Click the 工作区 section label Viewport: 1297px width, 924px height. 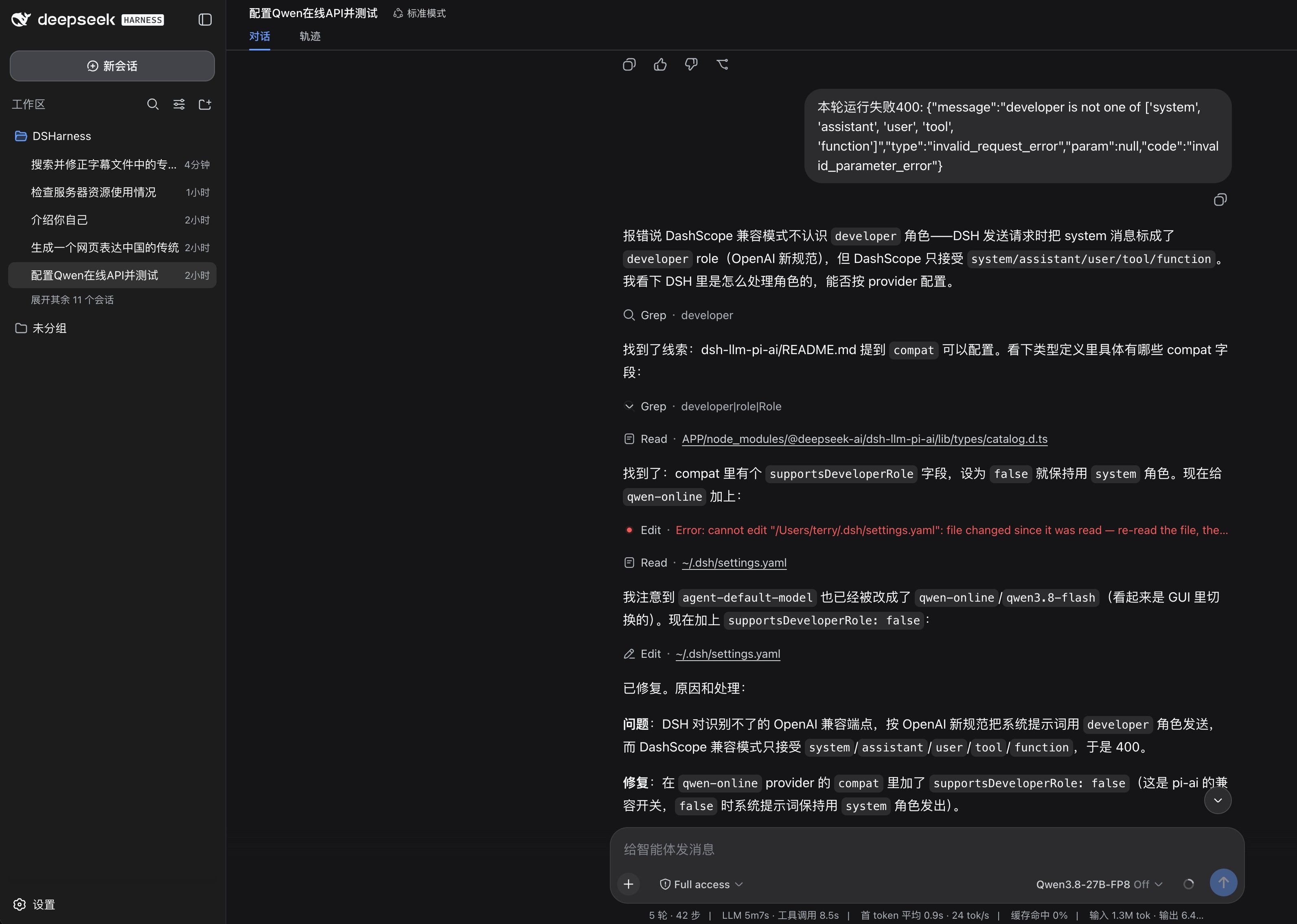tap(28, 104)
